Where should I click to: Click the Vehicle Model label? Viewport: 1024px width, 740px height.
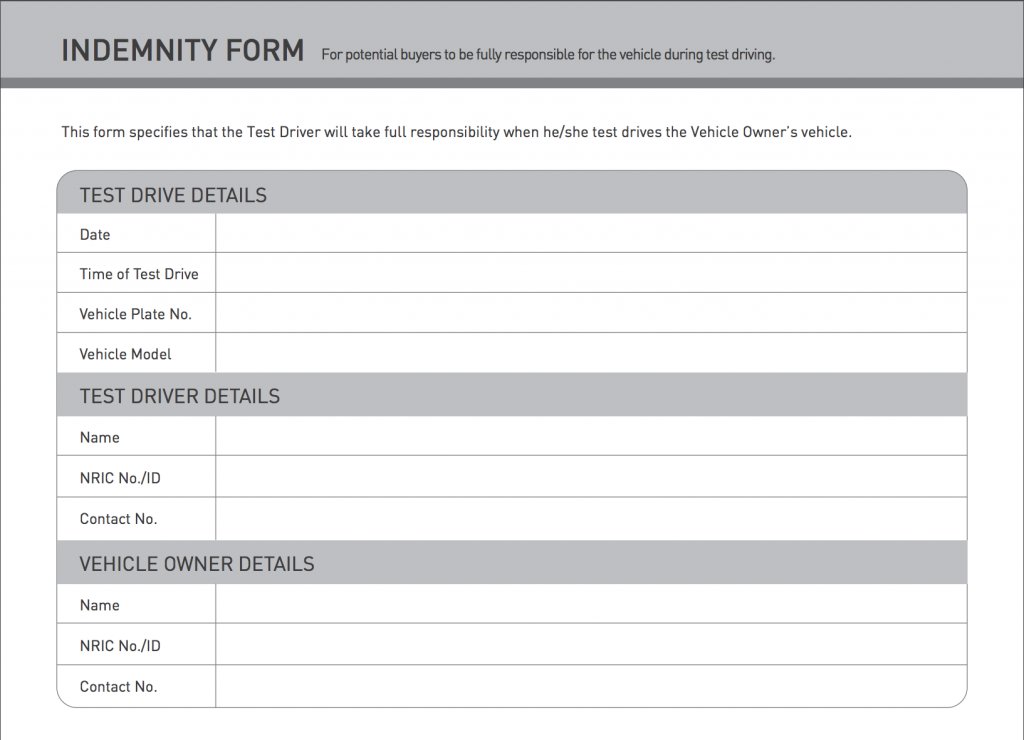pos(125,354)
